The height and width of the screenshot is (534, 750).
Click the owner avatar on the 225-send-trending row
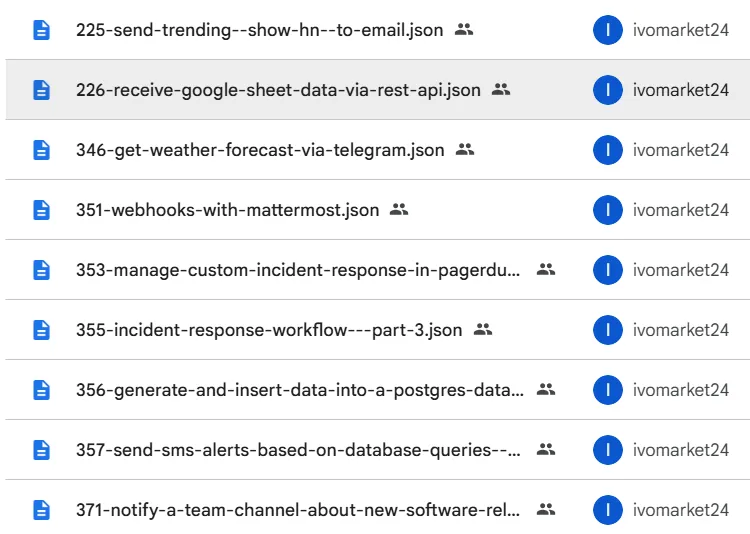click(x=607, y=30)
